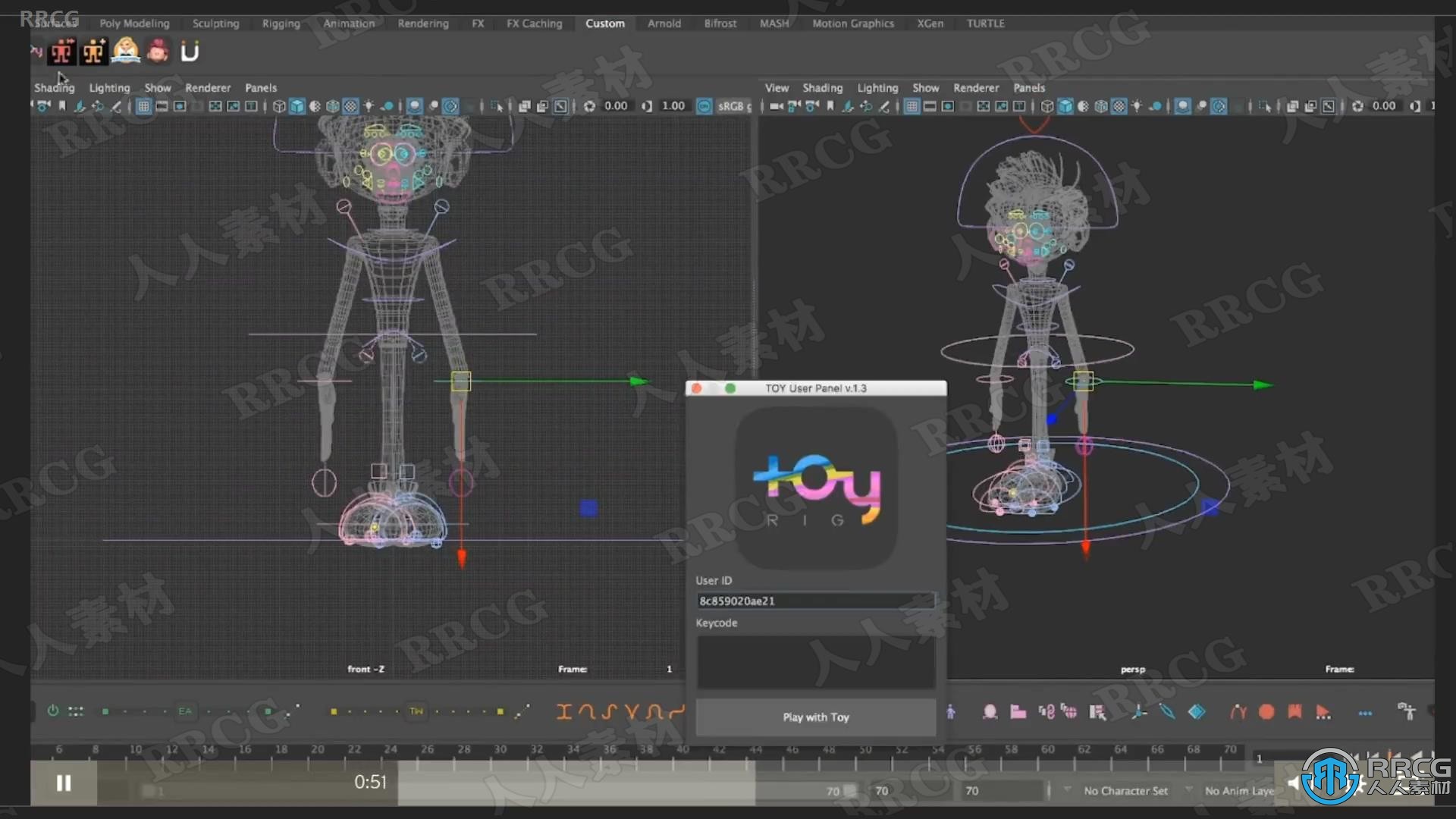The image size is (1456, 819).
Task: Switch to the Rigging shelf tab
Action: (281, 24)
